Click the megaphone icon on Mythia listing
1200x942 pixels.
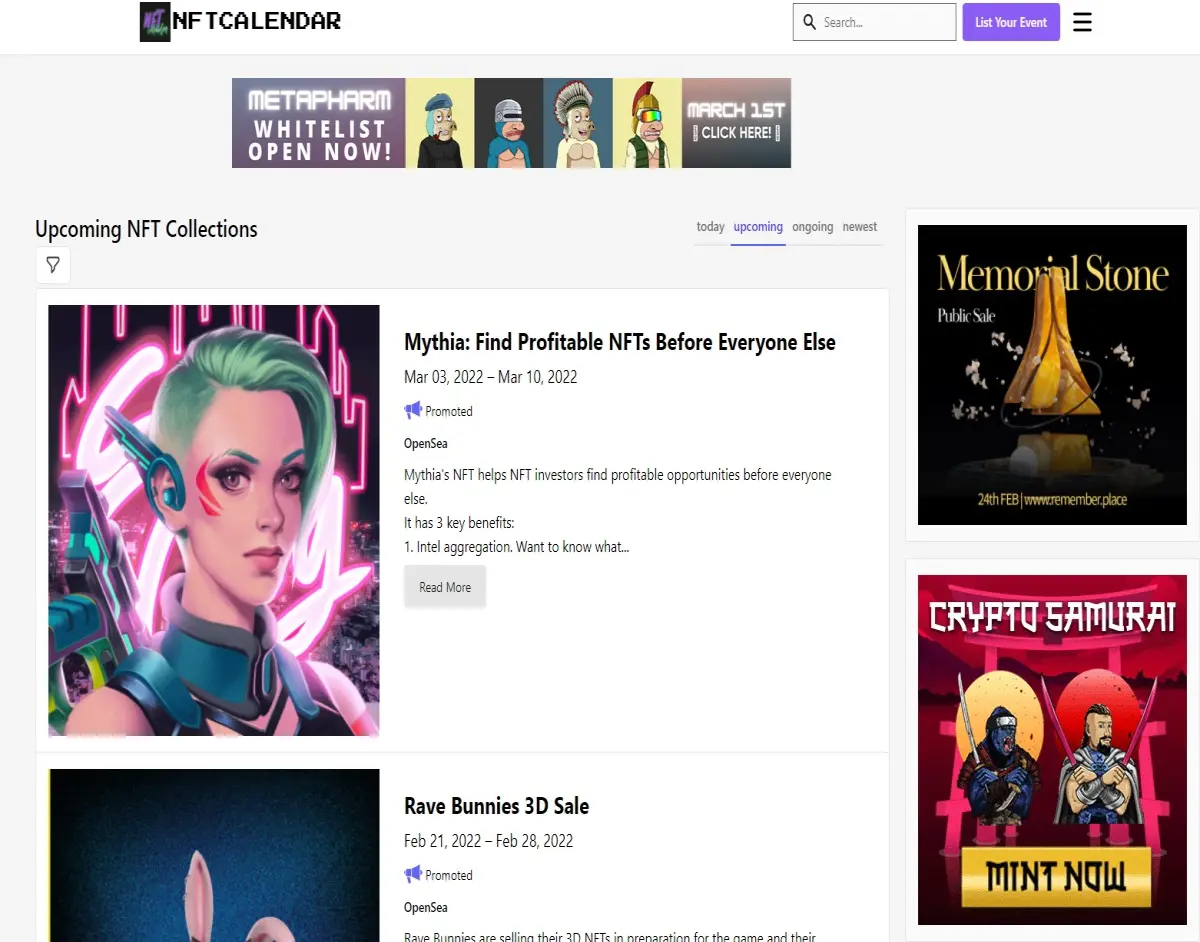click(413, 410)
